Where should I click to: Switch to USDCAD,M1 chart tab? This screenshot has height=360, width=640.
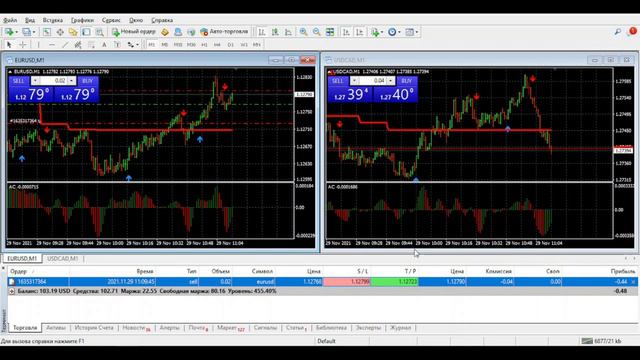click(x=62, y=258)
